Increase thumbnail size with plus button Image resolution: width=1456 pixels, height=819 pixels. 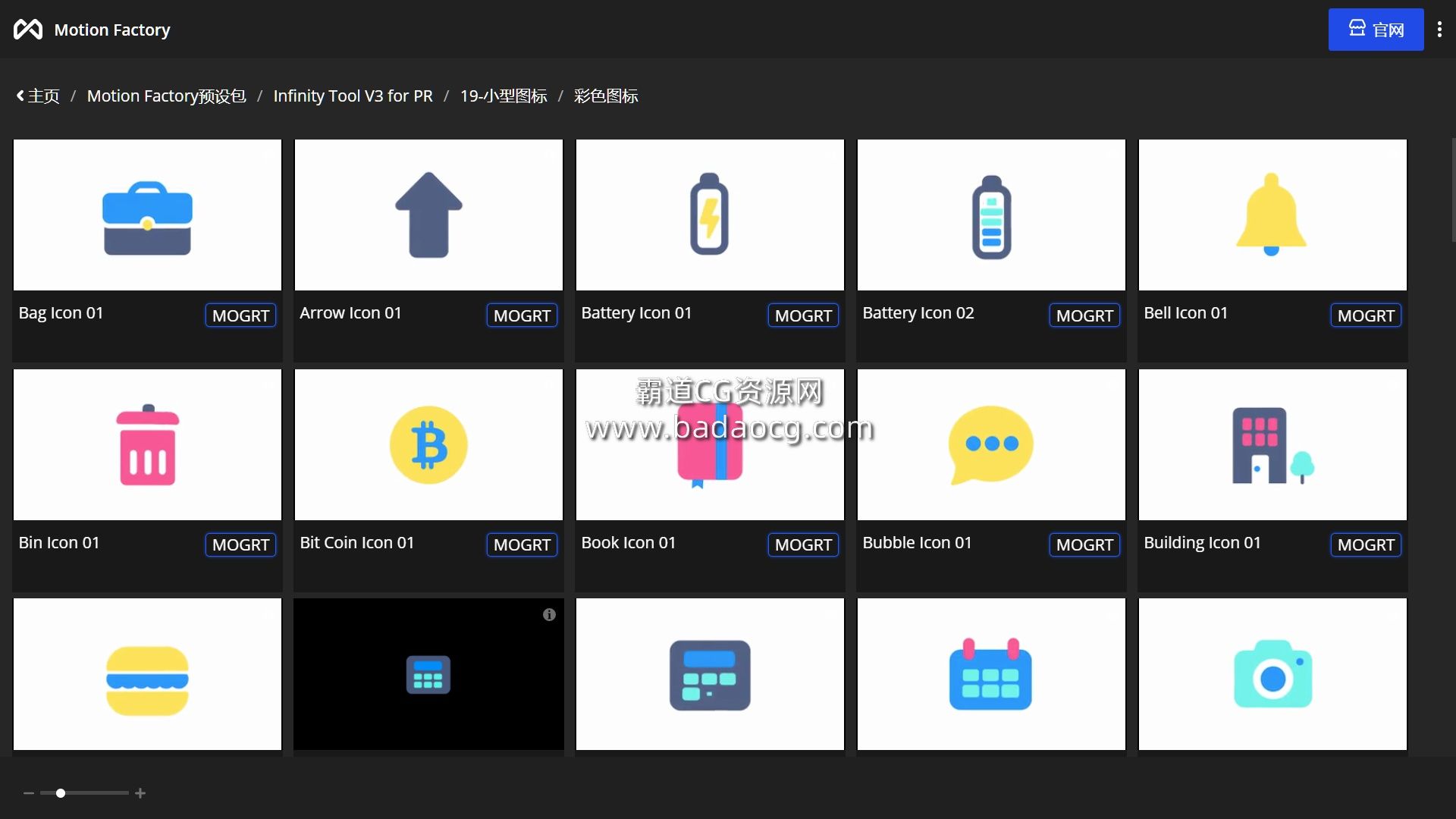click(140, 793)
